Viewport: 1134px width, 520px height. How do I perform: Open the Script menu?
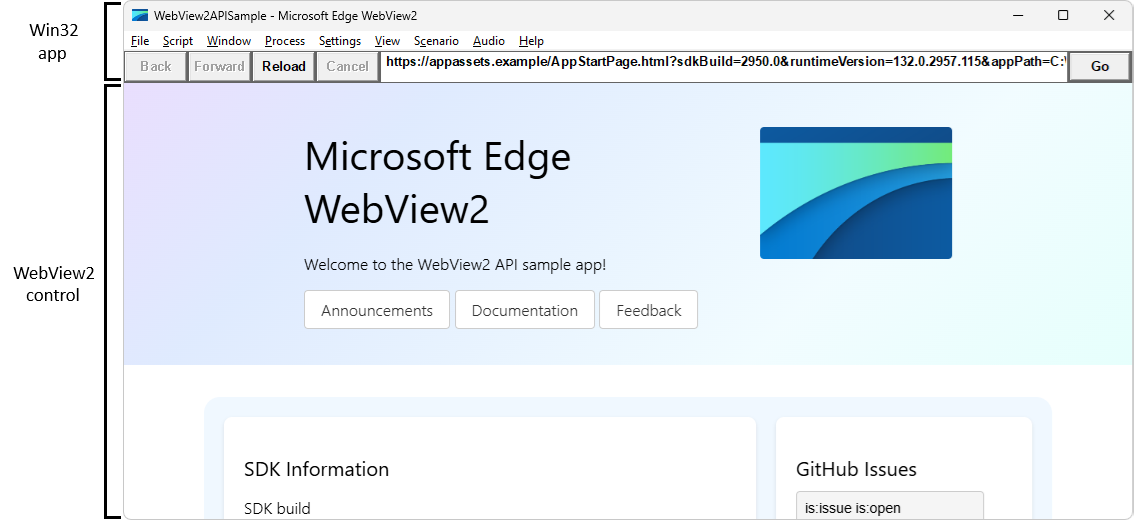pos(178,41)
